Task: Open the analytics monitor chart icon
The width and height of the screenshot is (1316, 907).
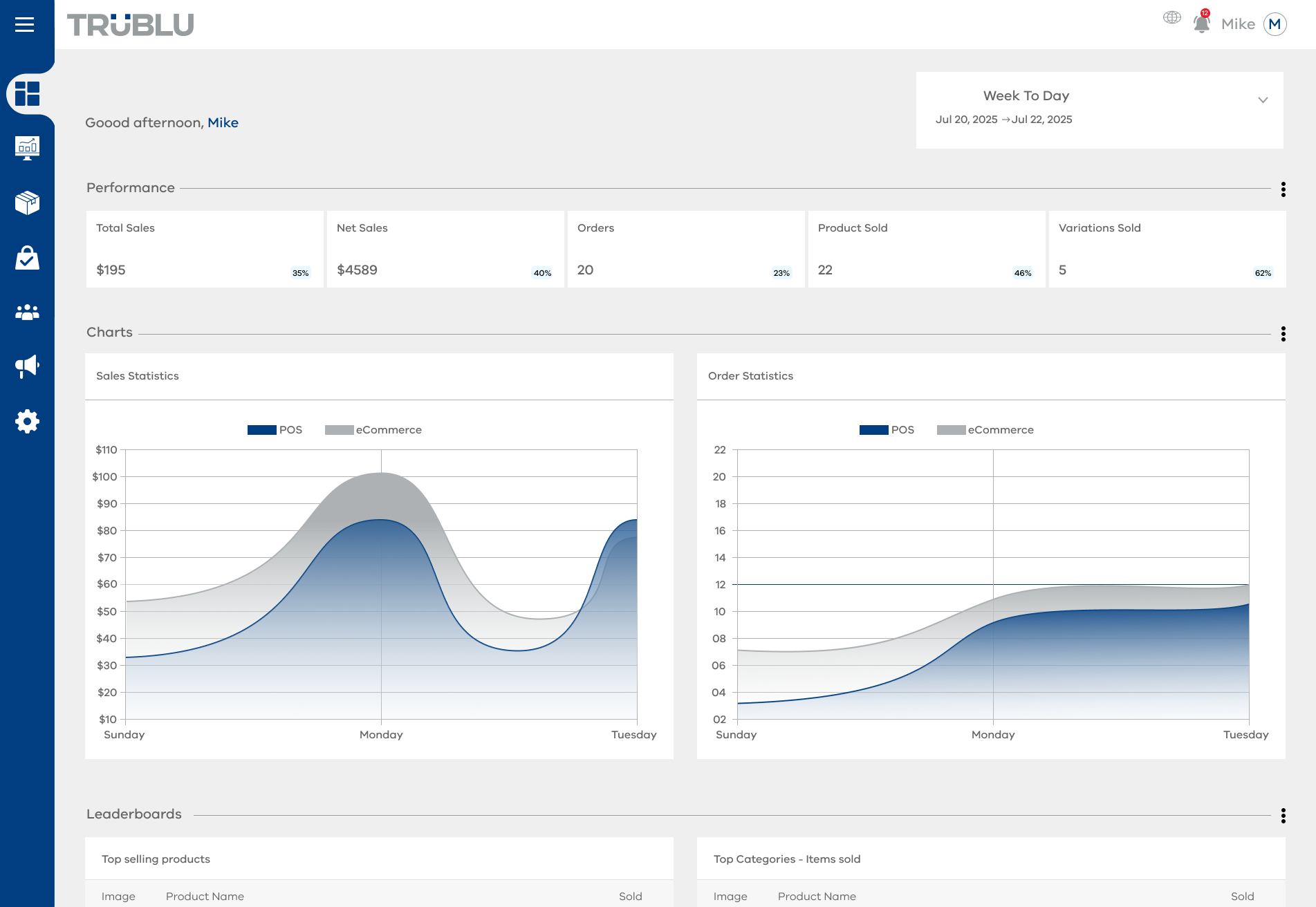Action: (x=28, y=148)
